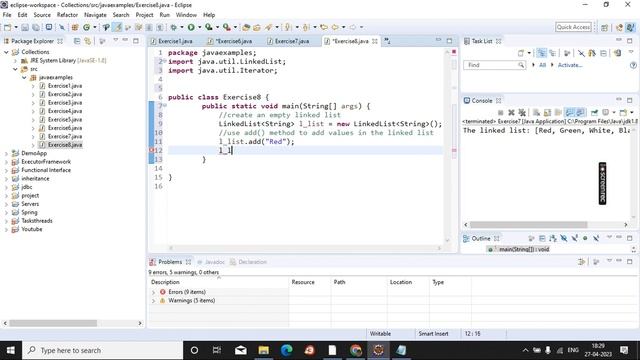This screenshot has width=640, height=360.
Task: Click the New Task icon in Task List
Action: (521, 53)
